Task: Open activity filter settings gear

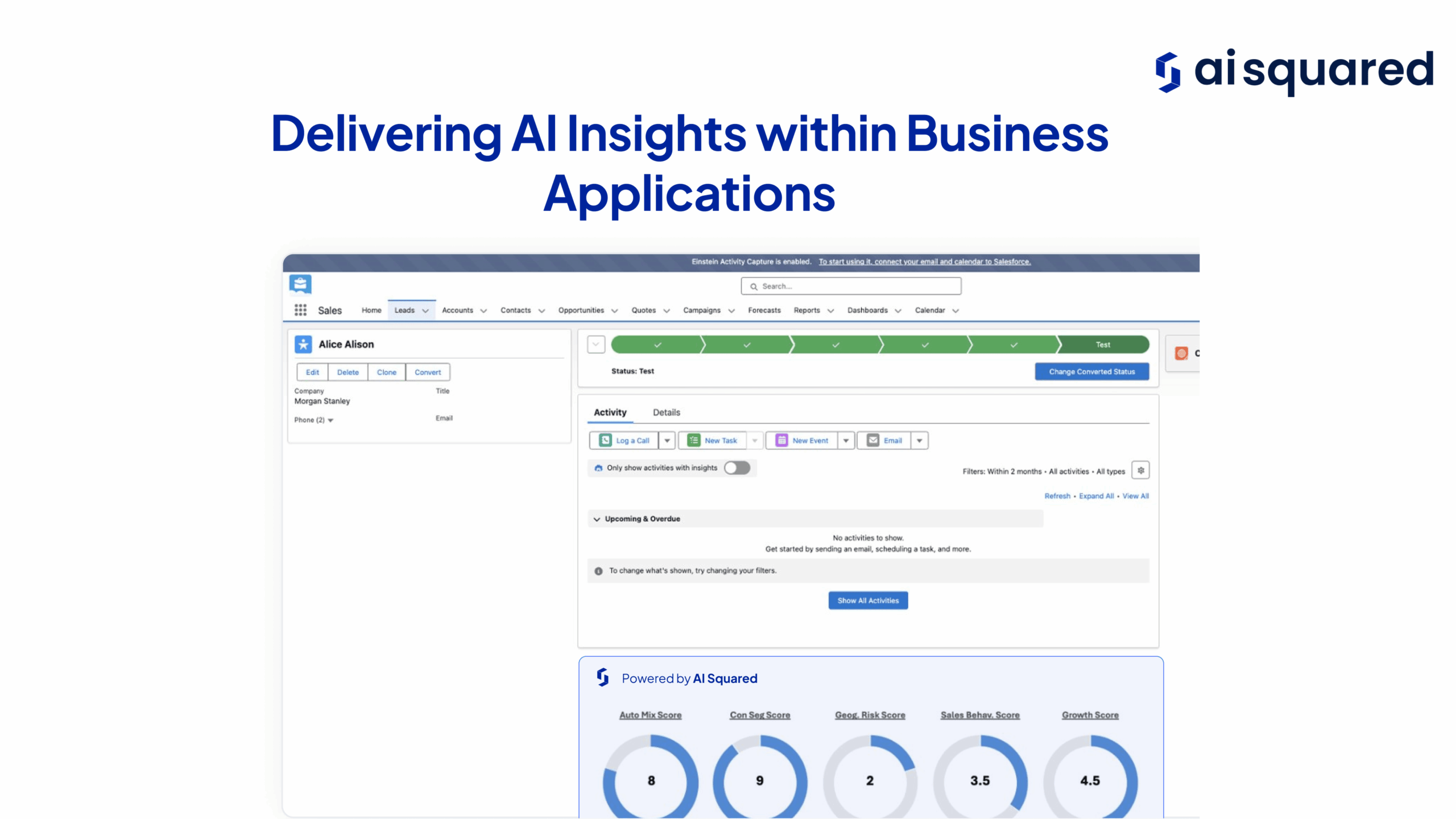Action: coord(1140,470)
